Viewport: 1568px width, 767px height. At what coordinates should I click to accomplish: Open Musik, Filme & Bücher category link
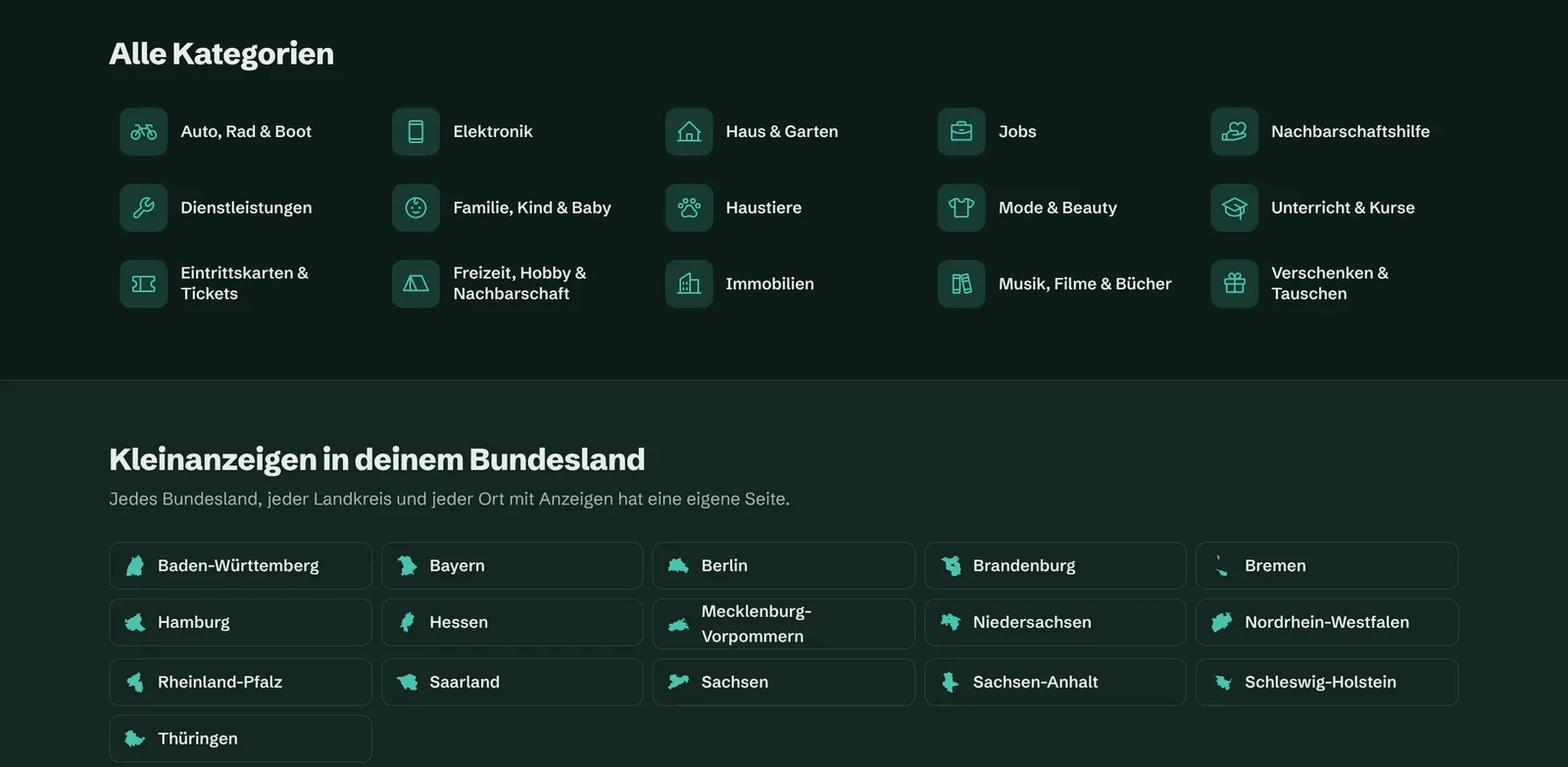click(1054, 284)
